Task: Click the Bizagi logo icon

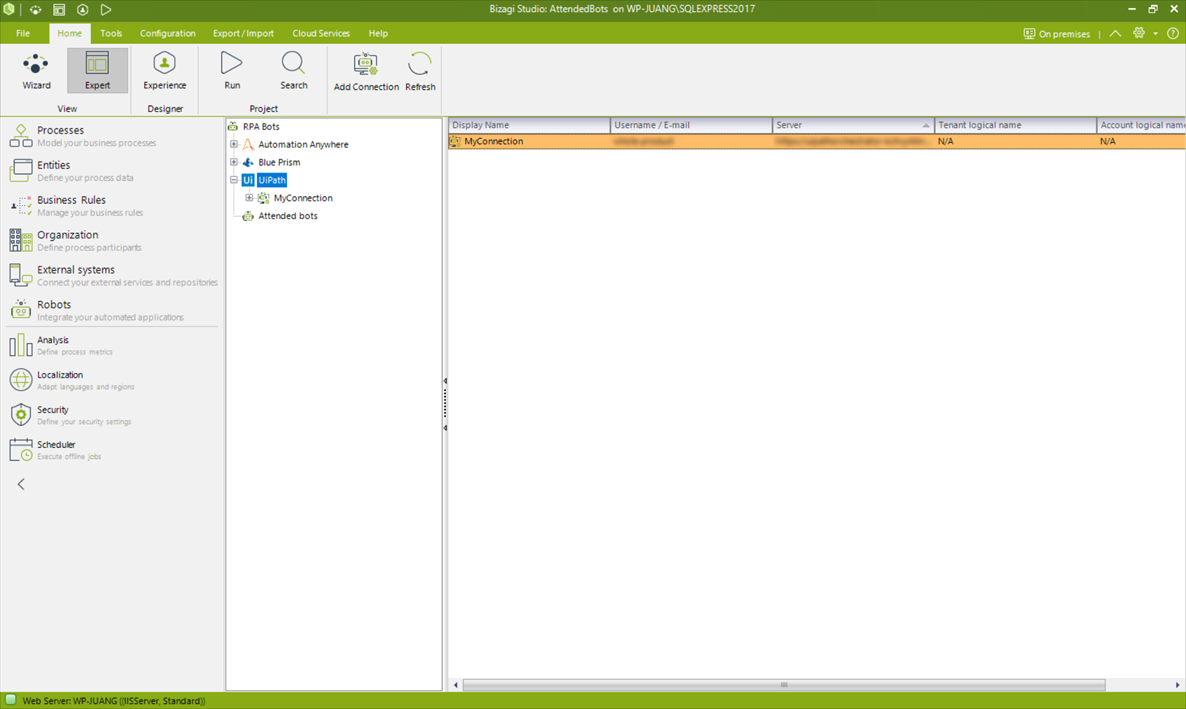Action: click(x=9, y=9)
